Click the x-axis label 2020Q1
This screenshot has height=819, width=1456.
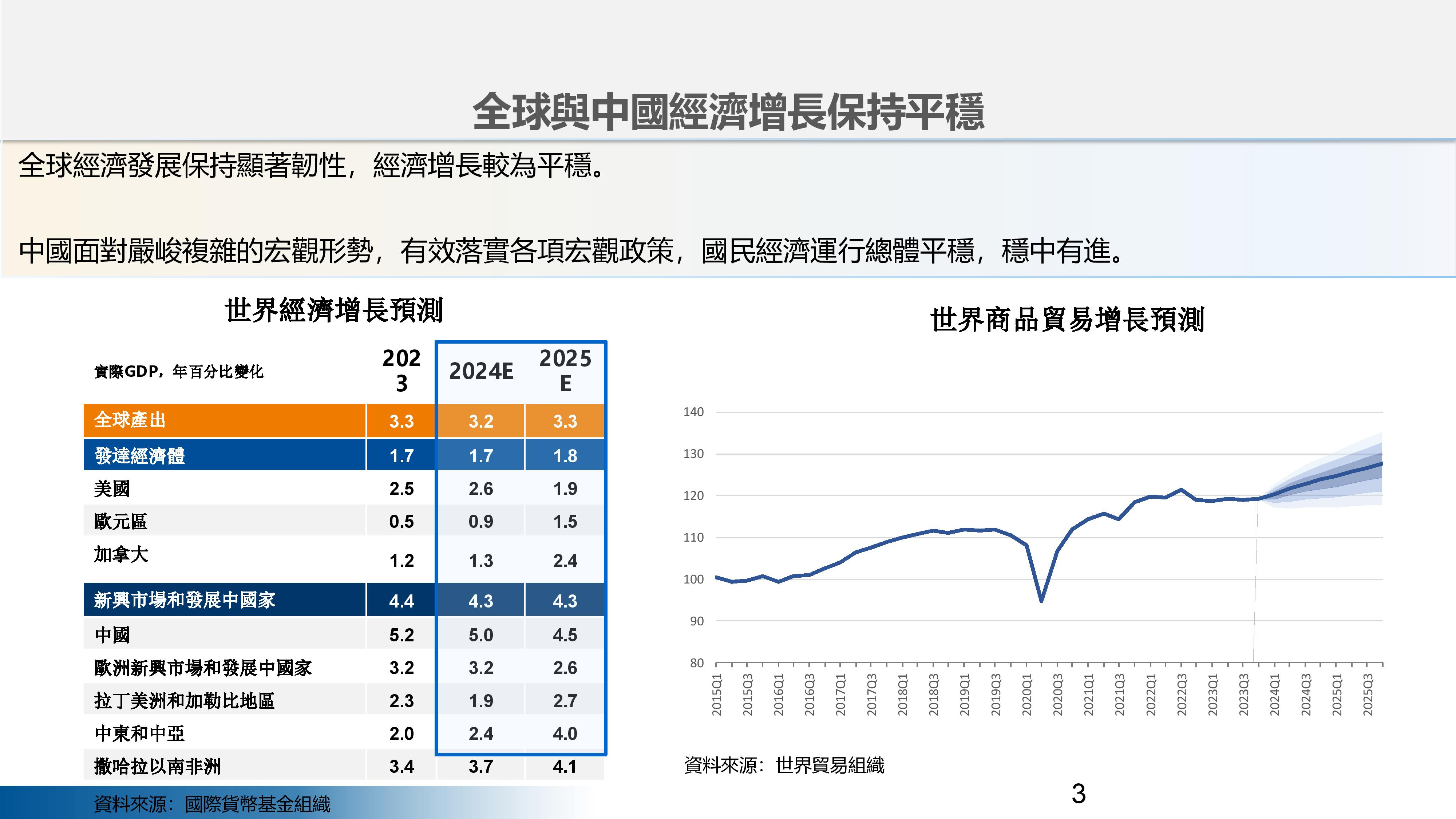1026,695
